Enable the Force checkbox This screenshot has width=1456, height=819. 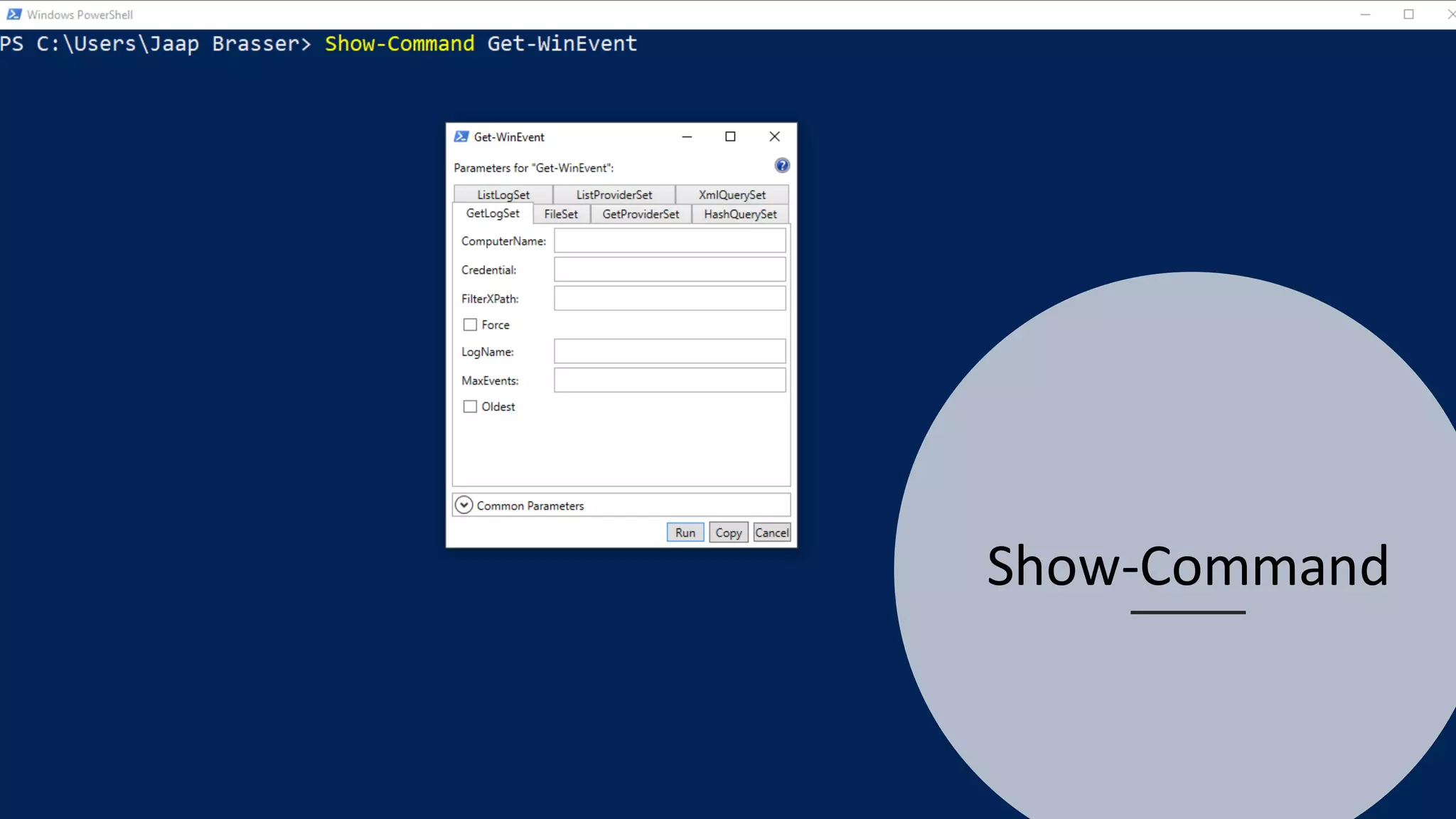point(470,325)
